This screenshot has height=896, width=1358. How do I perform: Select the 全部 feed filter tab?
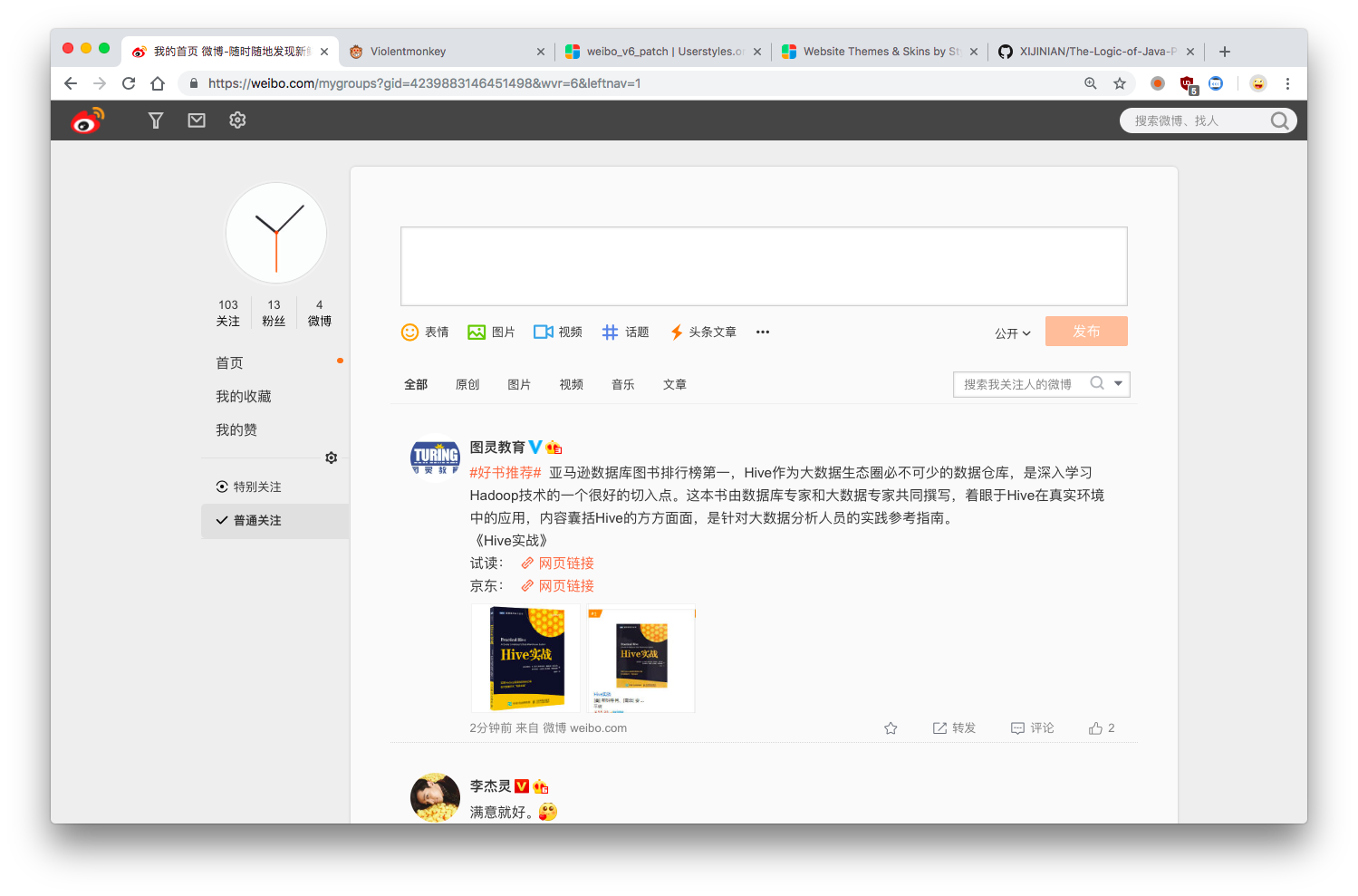pos(416,385)
